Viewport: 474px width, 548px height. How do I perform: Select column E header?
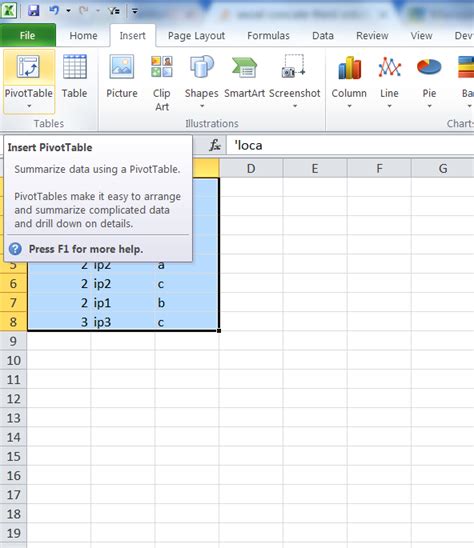[x=315, y=168]
